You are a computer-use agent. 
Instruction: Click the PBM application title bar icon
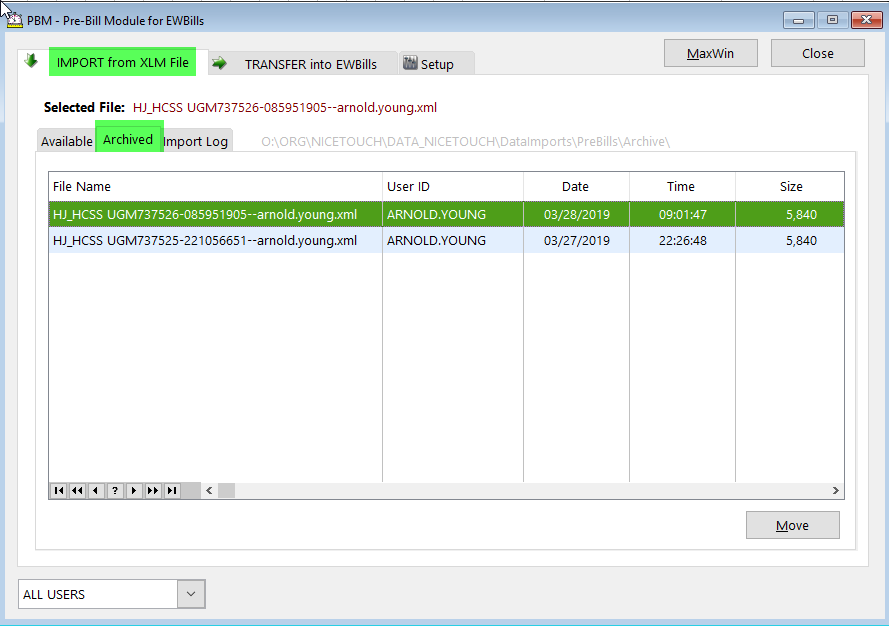[14, 20]
